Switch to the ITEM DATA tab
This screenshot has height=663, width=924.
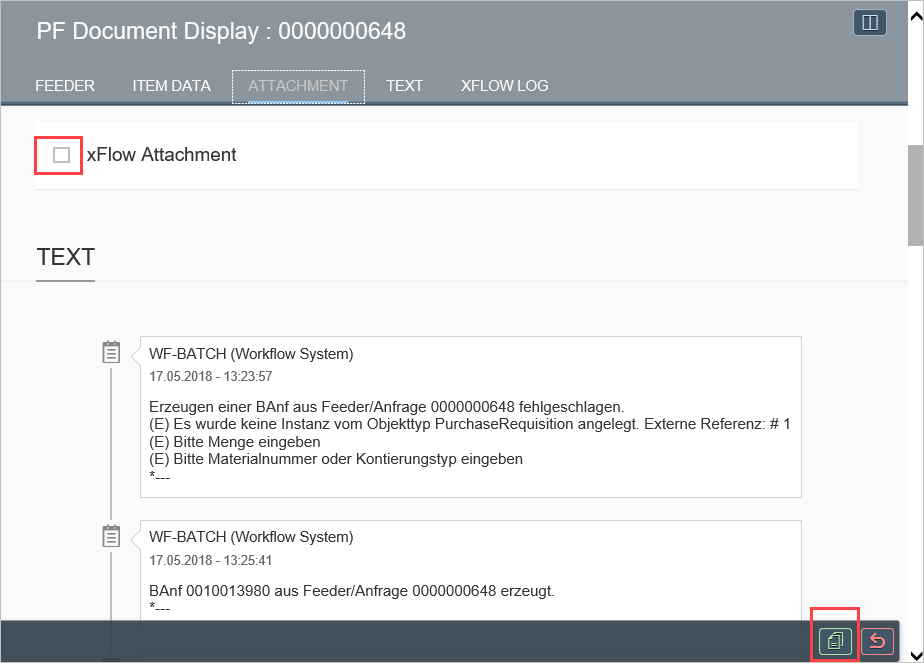click(171, 86)
